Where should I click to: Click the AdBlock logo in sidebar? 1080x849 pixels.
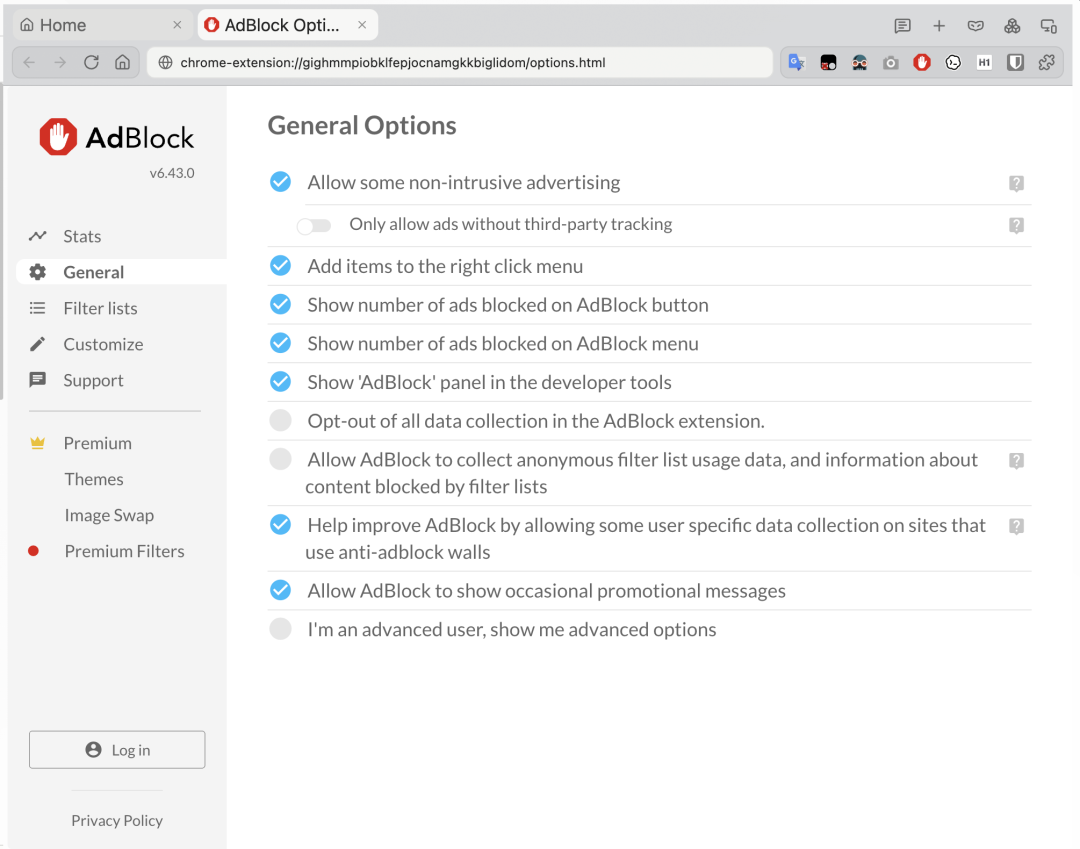[117, 137]
